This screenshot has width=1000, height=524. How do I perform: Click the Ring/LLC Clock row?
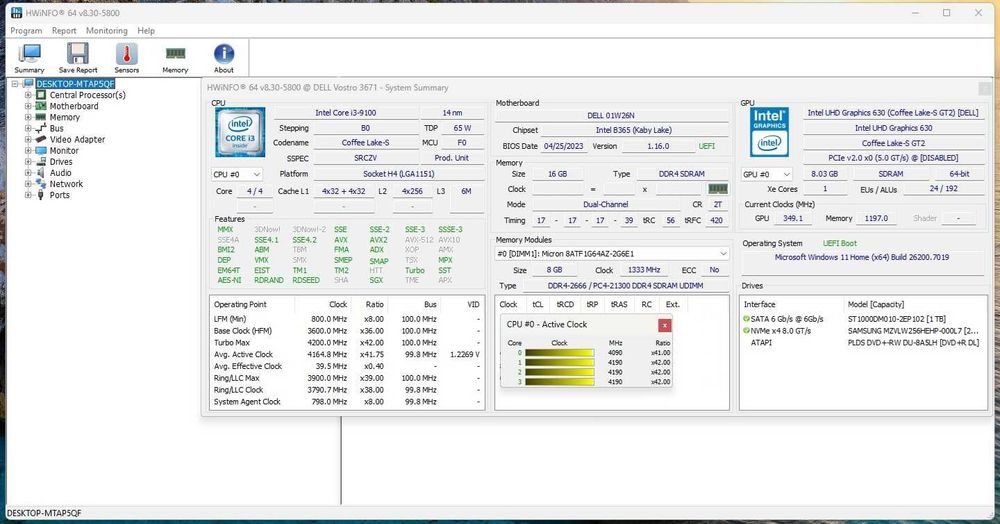click(347, 389)
